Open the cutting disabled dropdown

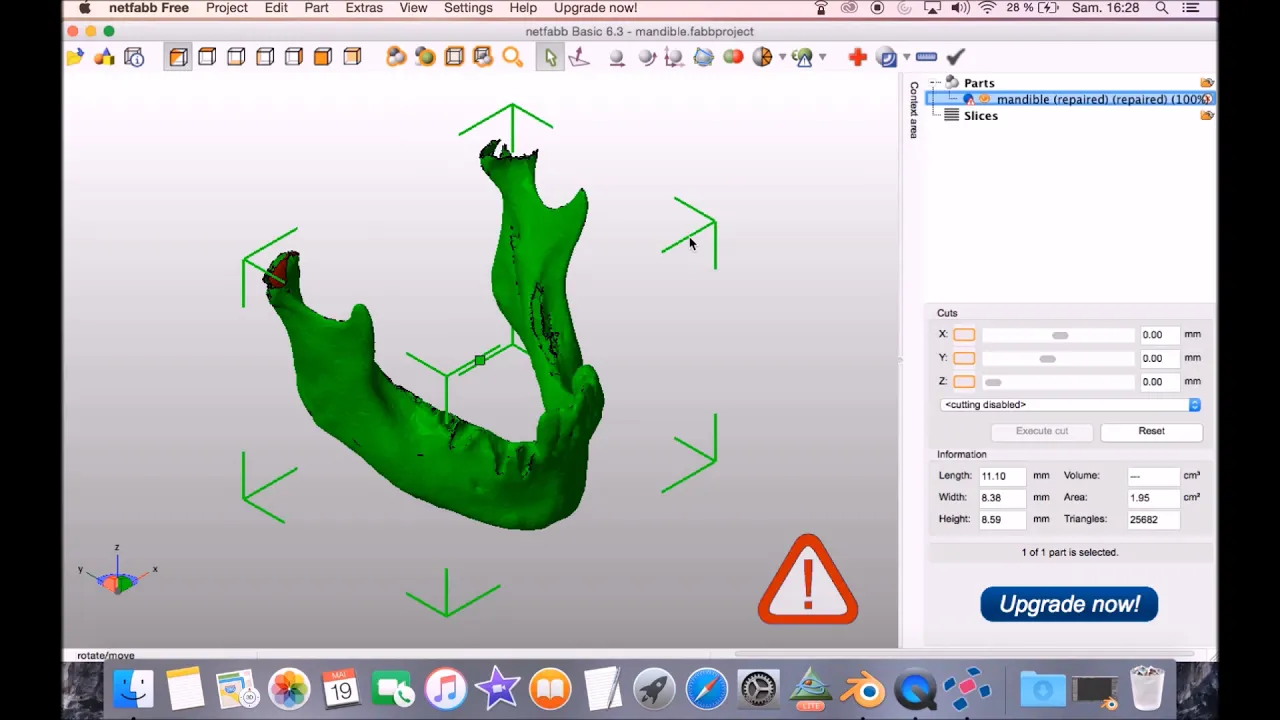pyautogui.click(x=1069, y=405)
